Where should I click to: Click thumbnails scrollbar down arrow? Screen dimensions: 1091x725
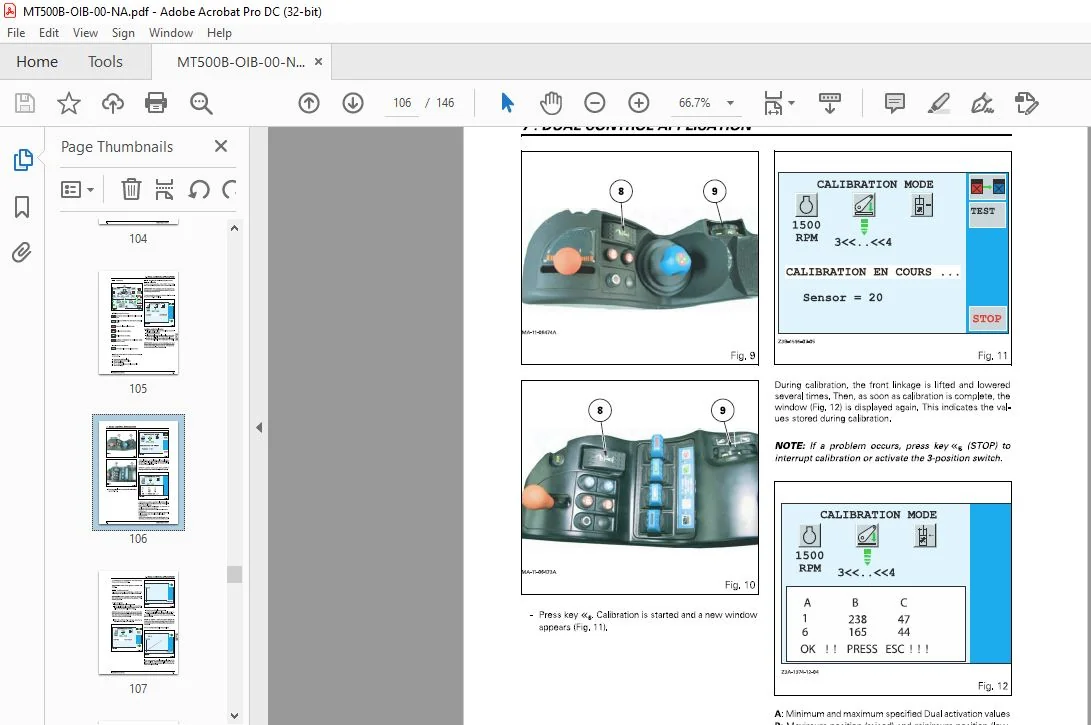(x=234, y=715)
